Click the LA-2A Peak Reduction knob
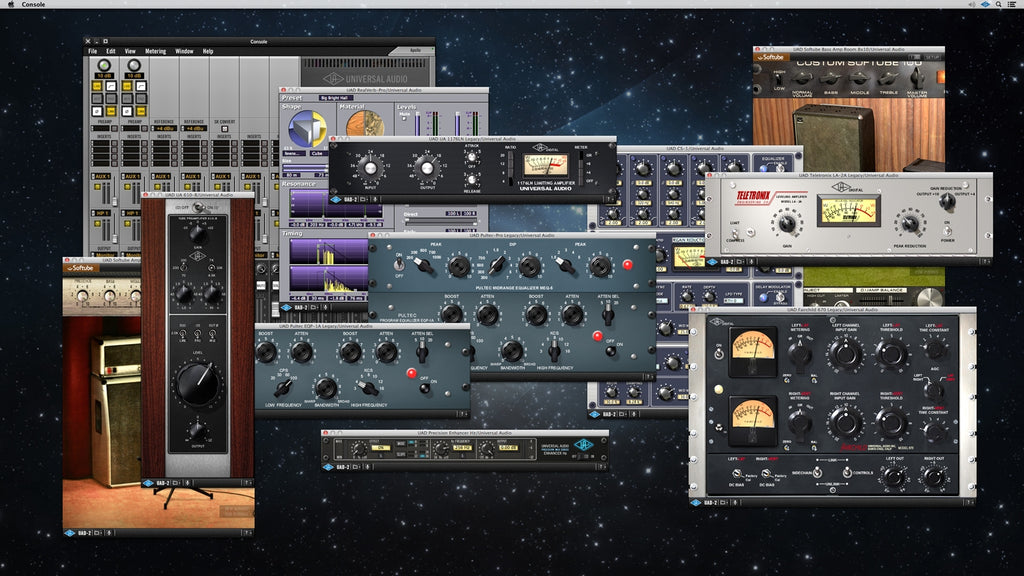This screenshot has width=1024, height=576. (x=910, y=223)
